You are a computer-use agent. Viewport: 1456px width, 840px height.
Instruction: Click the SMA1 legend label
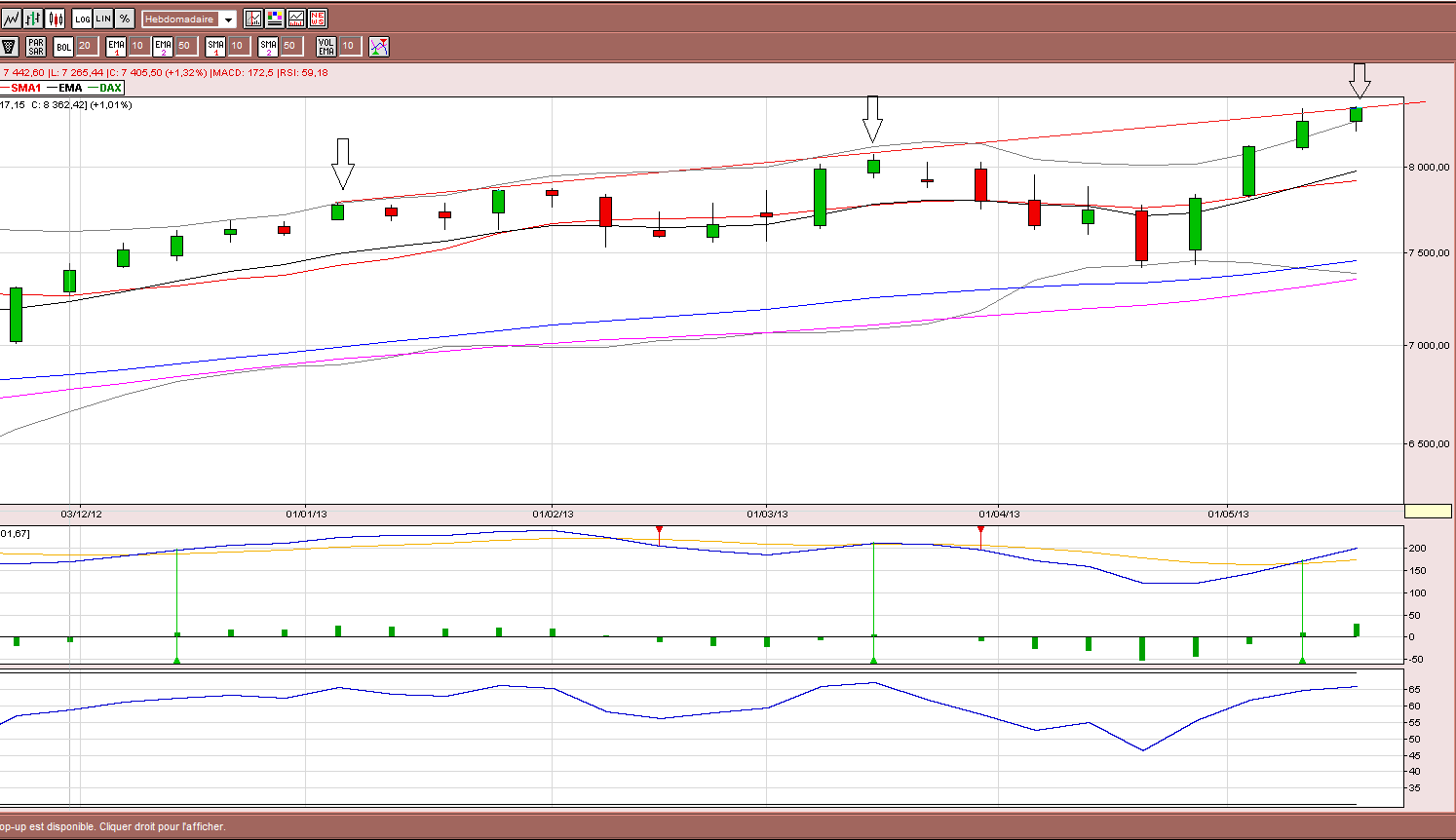[26, 88]
